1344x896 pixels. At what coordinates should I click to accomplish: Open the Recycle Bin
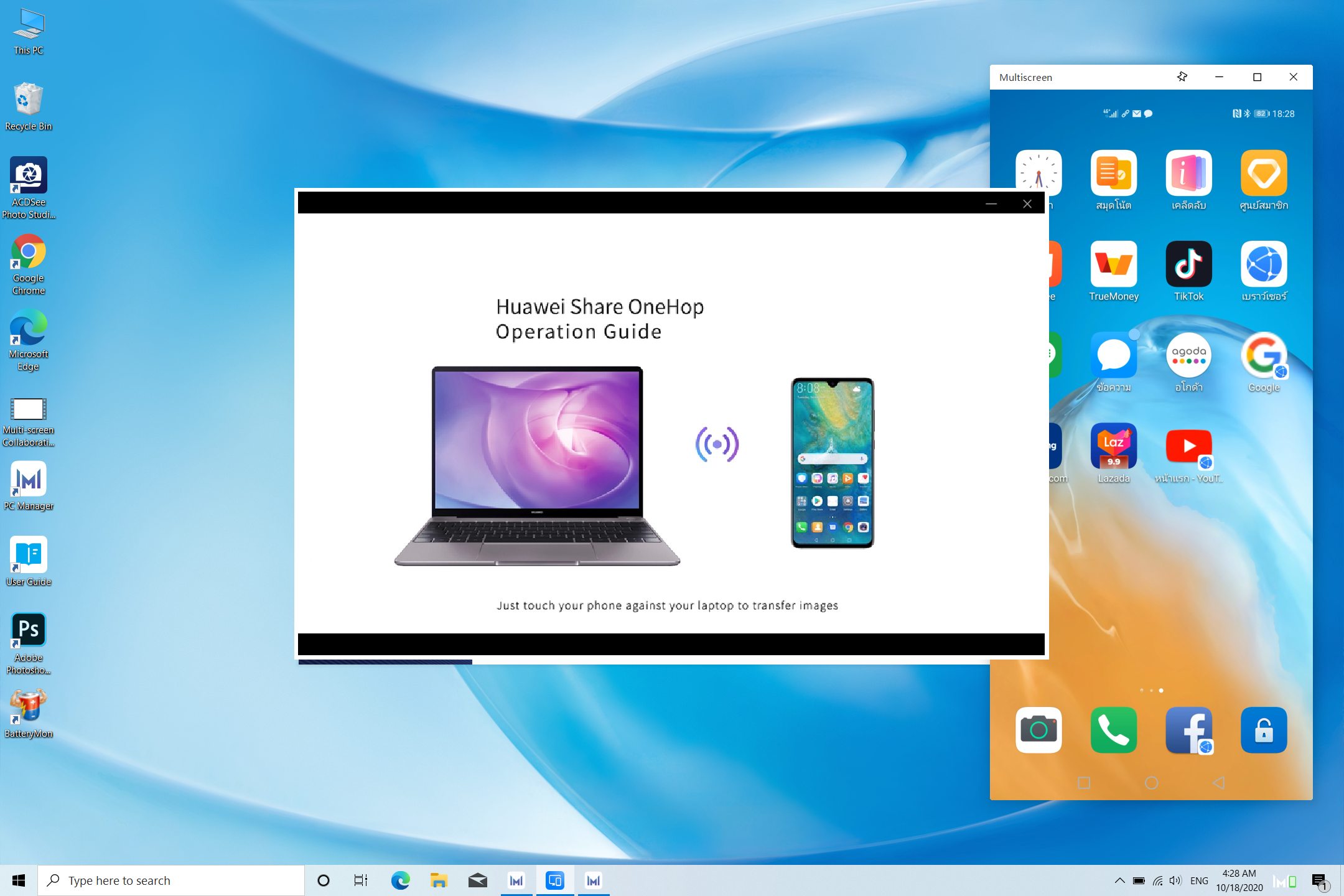(x=29, y=106)
